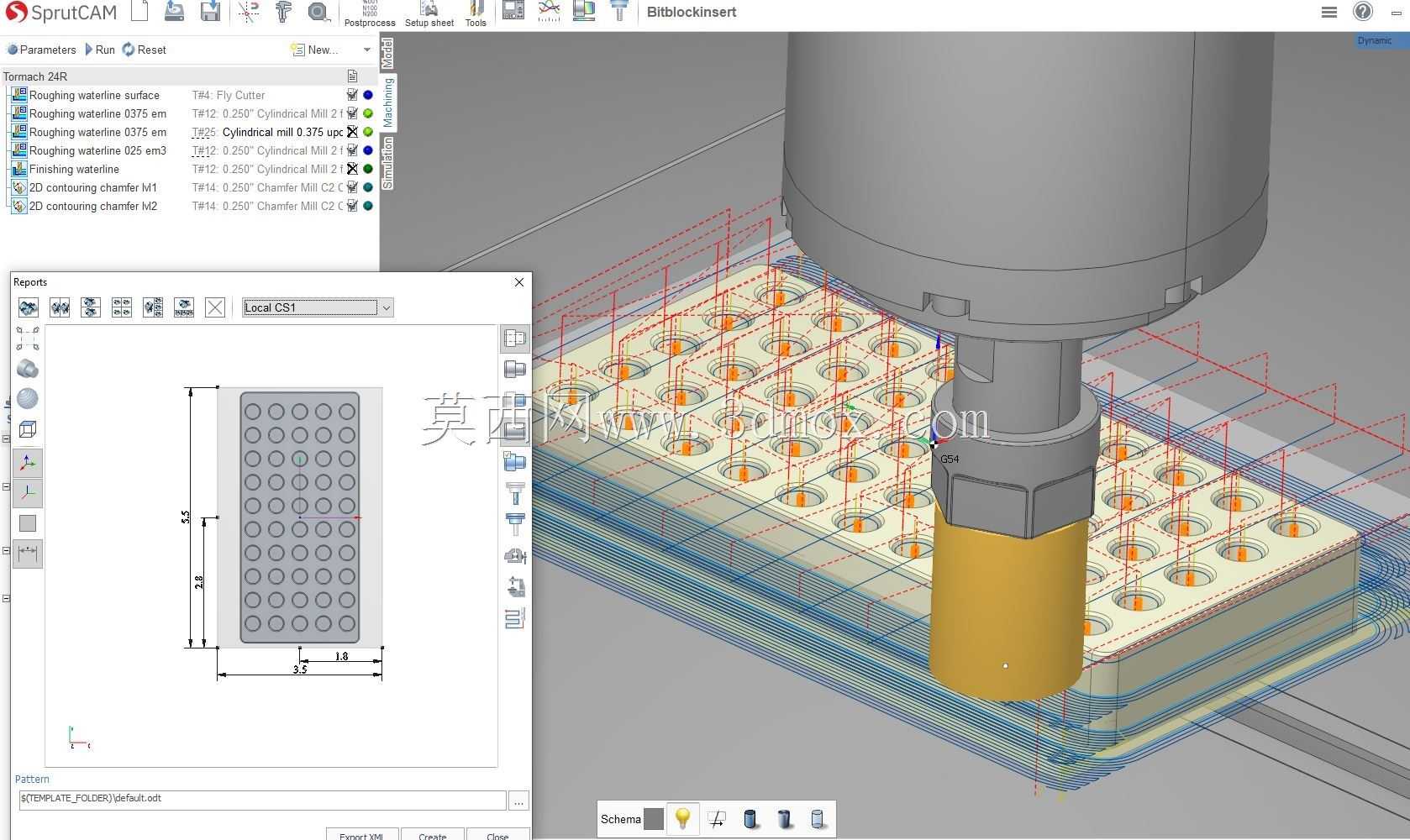Create a new project with the blank page icon
Image resolution: width=1410 pixels, height=840 pixels.
click(x=139, y=12)
